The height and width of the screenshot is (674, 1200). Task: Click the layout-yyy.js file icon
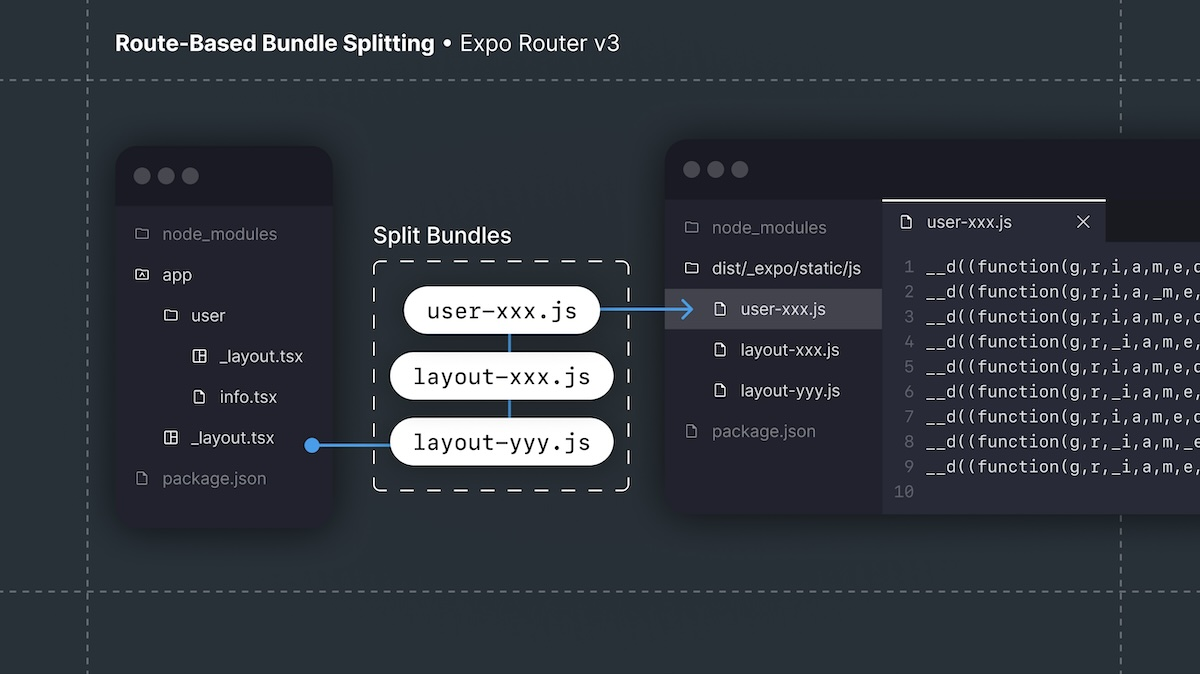[x=722, y=390]
